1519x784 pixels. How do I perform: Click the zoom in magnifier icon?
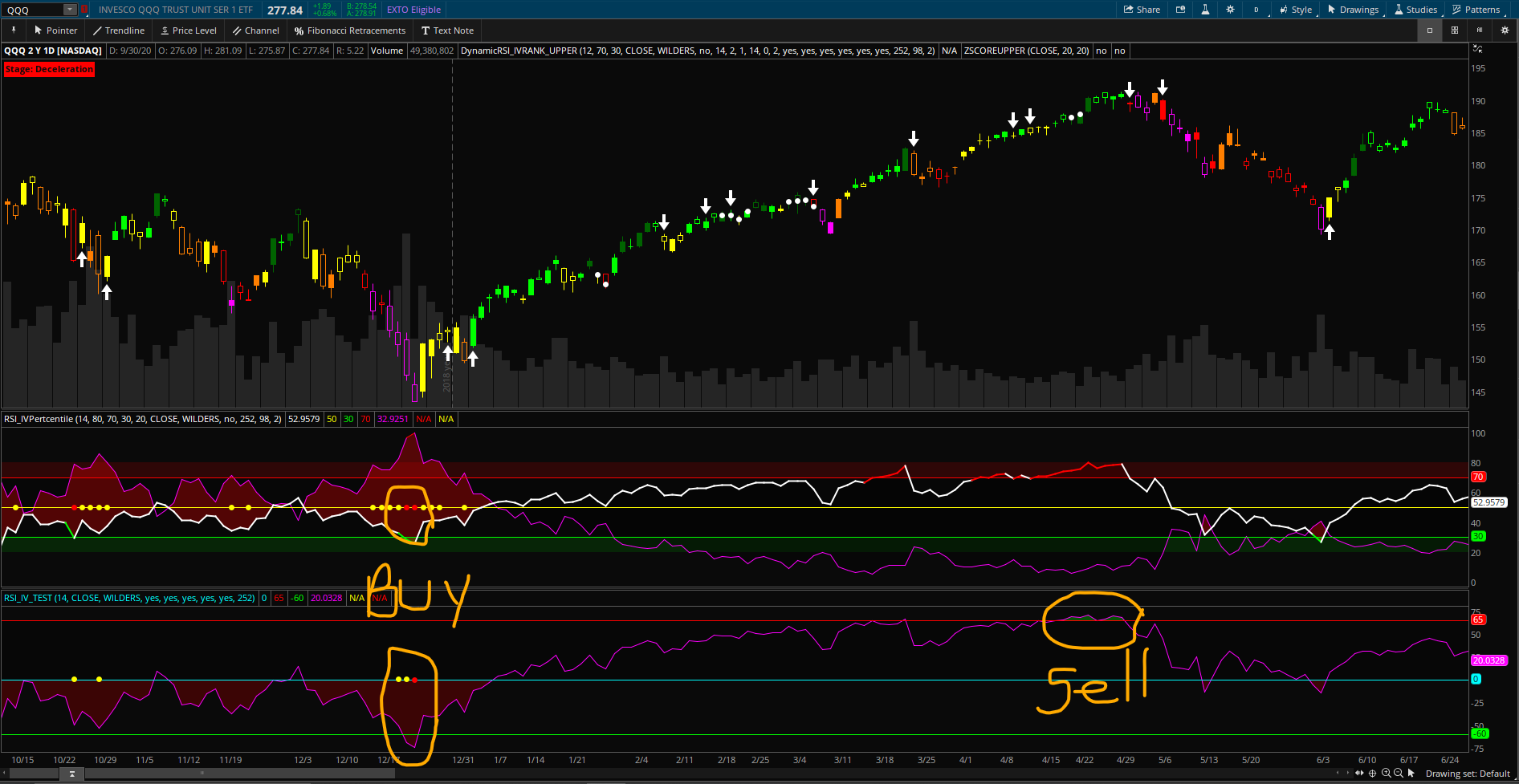pyautogui.click(x=1386, y=774)
